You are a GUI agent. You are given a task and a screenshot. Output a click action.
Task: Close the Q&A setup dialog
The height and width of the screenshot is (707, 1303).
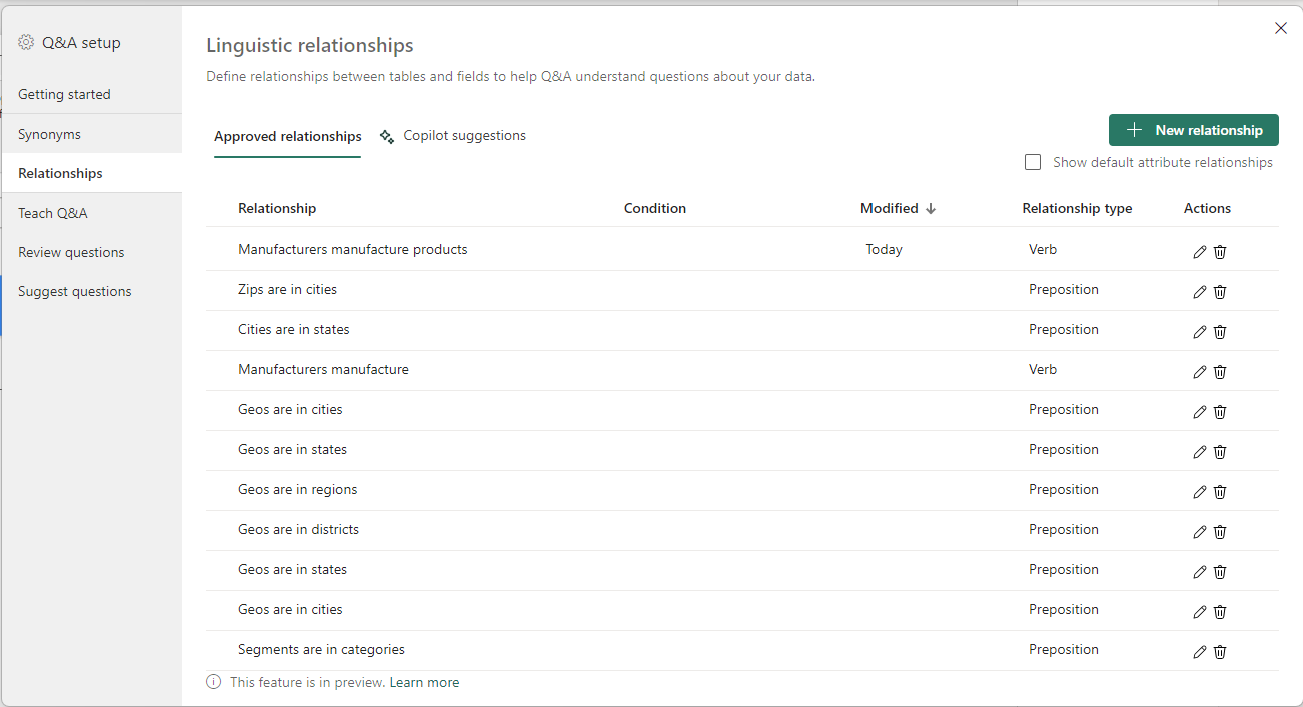1281,28
